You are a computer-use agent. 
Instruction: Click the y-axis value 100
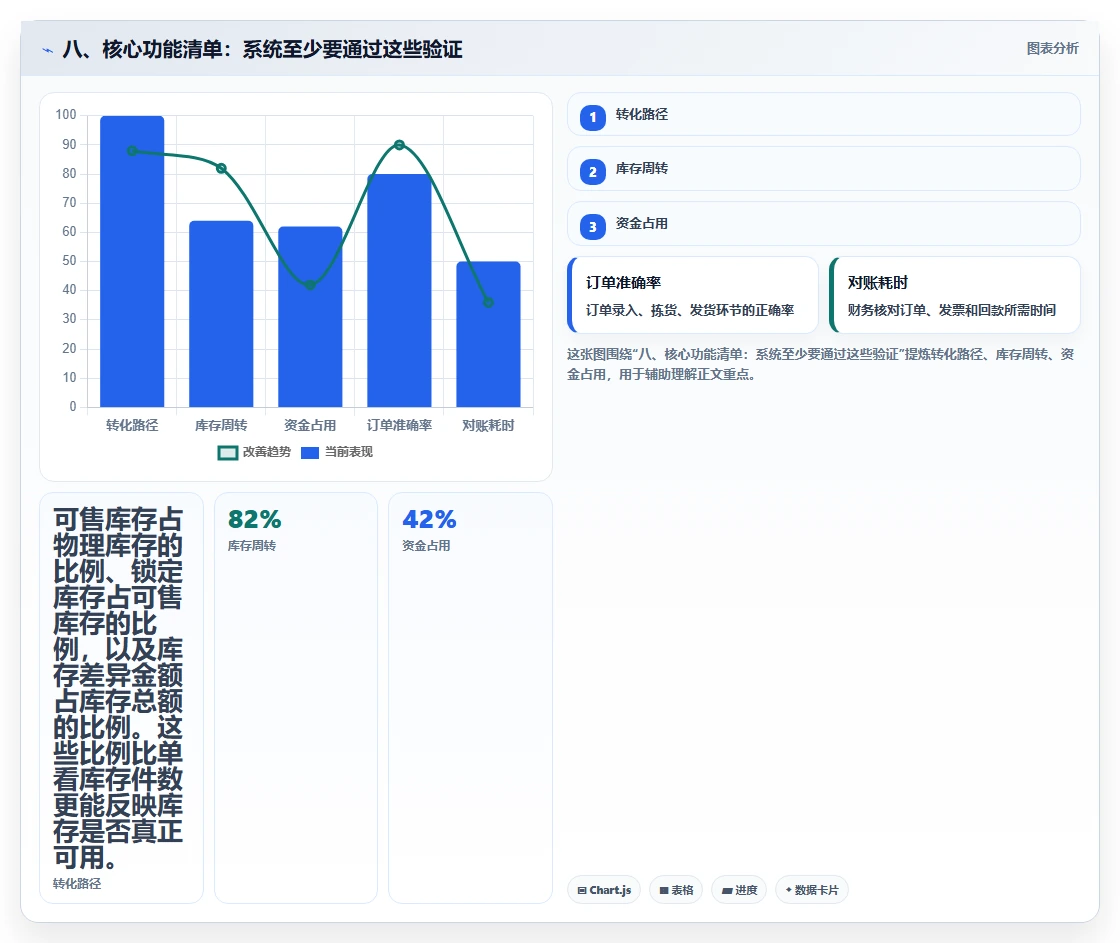click(x=66, y=115)
